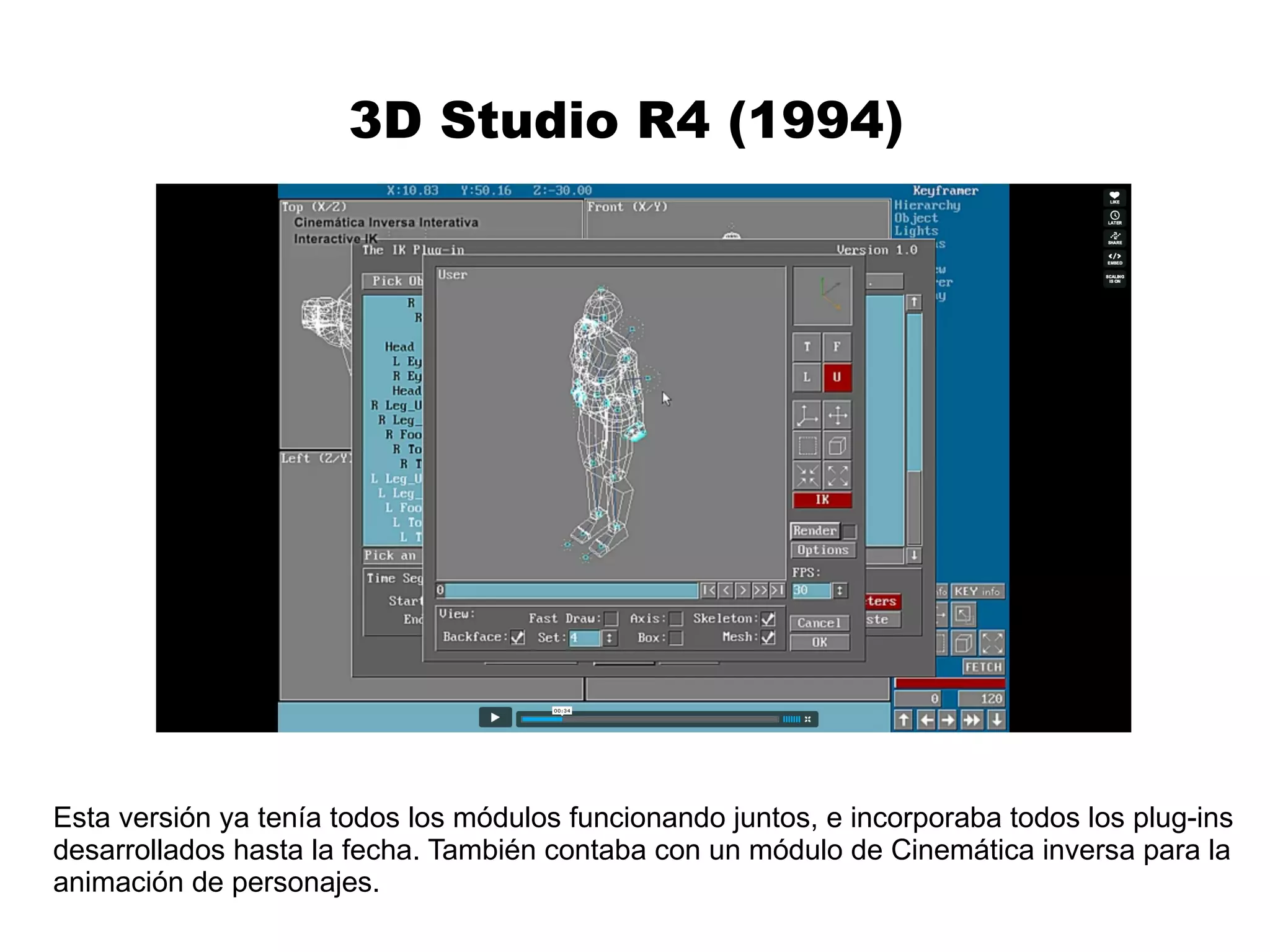
Task: Click the Keyframer zoom extents icon
Action: [x=992, y=643]
